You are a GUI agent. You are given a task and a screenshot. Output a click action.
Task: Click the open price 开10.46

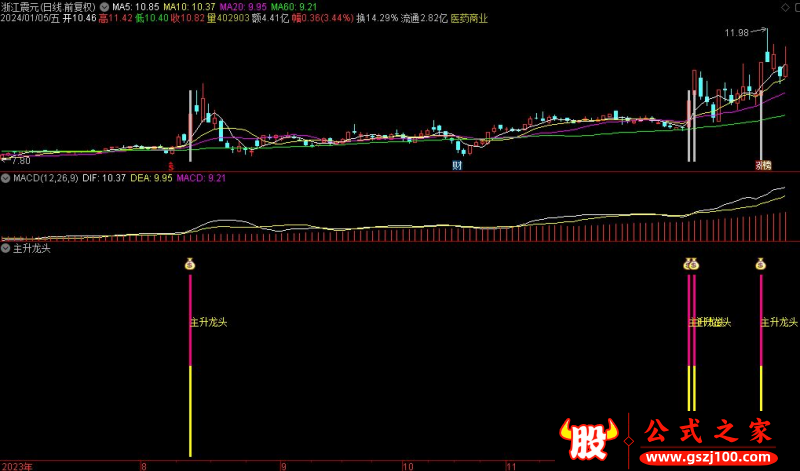click(x=79, y=18)
